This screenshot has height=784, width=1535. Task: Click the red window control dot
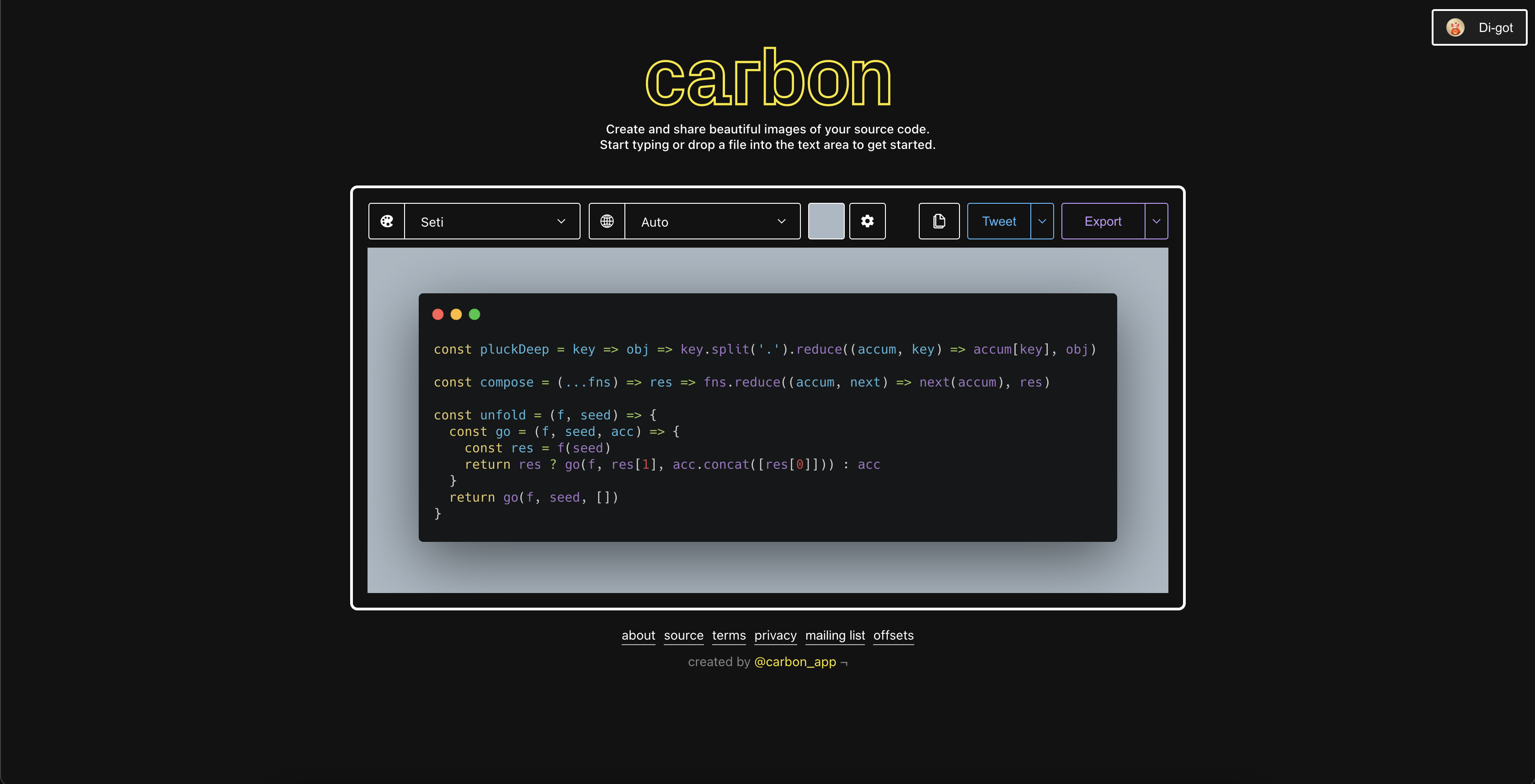[438, 314]
